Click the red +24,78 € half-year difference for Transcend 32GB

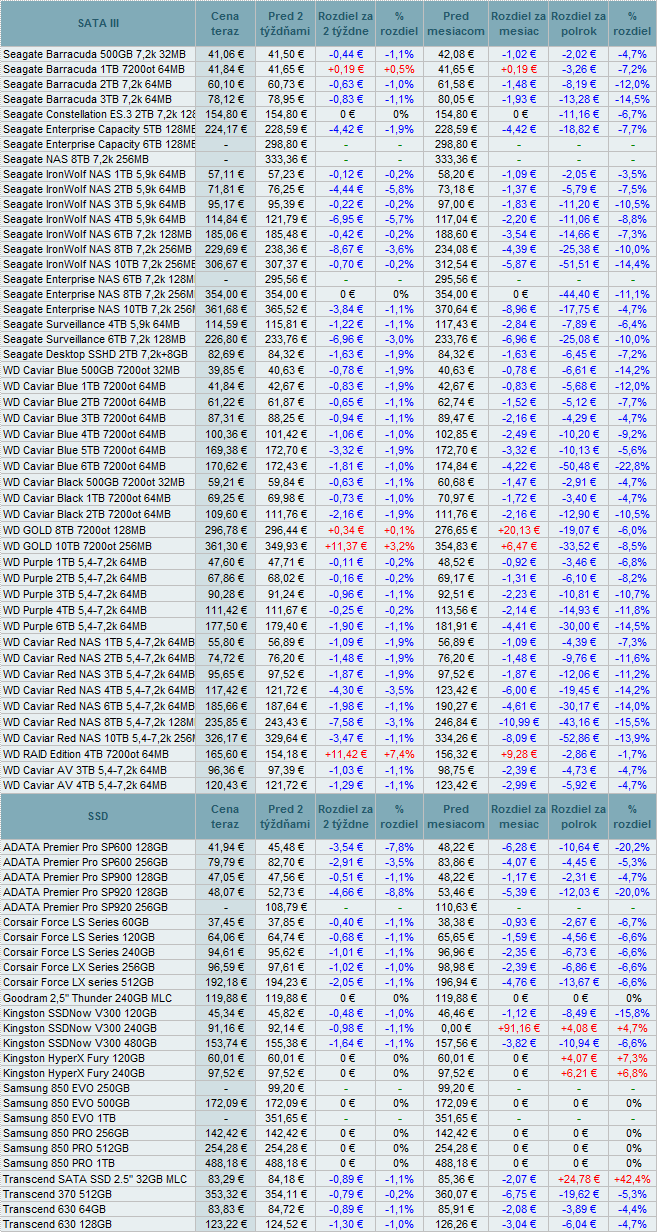[579, 1180]
